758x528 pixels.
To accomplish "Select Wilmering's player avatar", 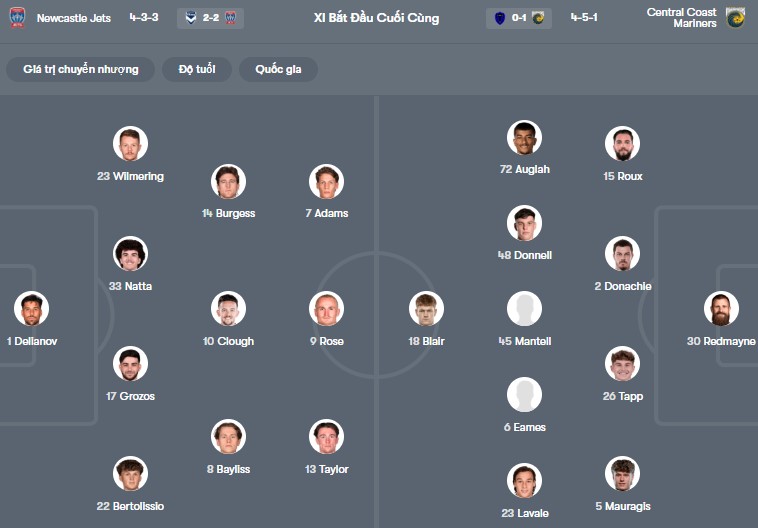I will [x=130, y=144].
